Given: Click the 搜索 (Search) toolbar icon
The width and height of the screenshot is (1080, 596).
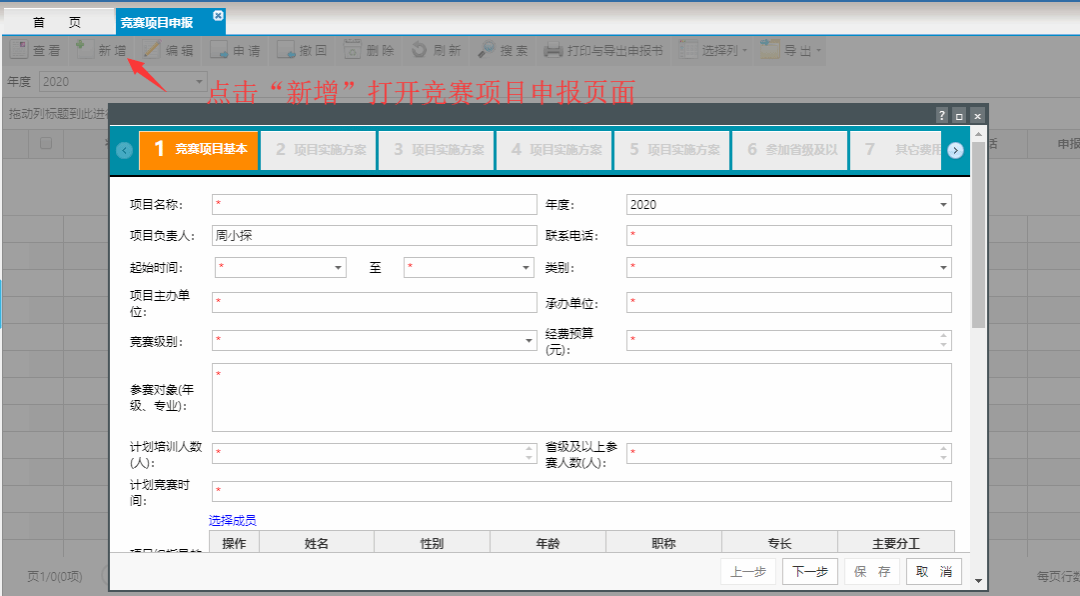Looking at the screenshot, I should click(x=485, y=50).
